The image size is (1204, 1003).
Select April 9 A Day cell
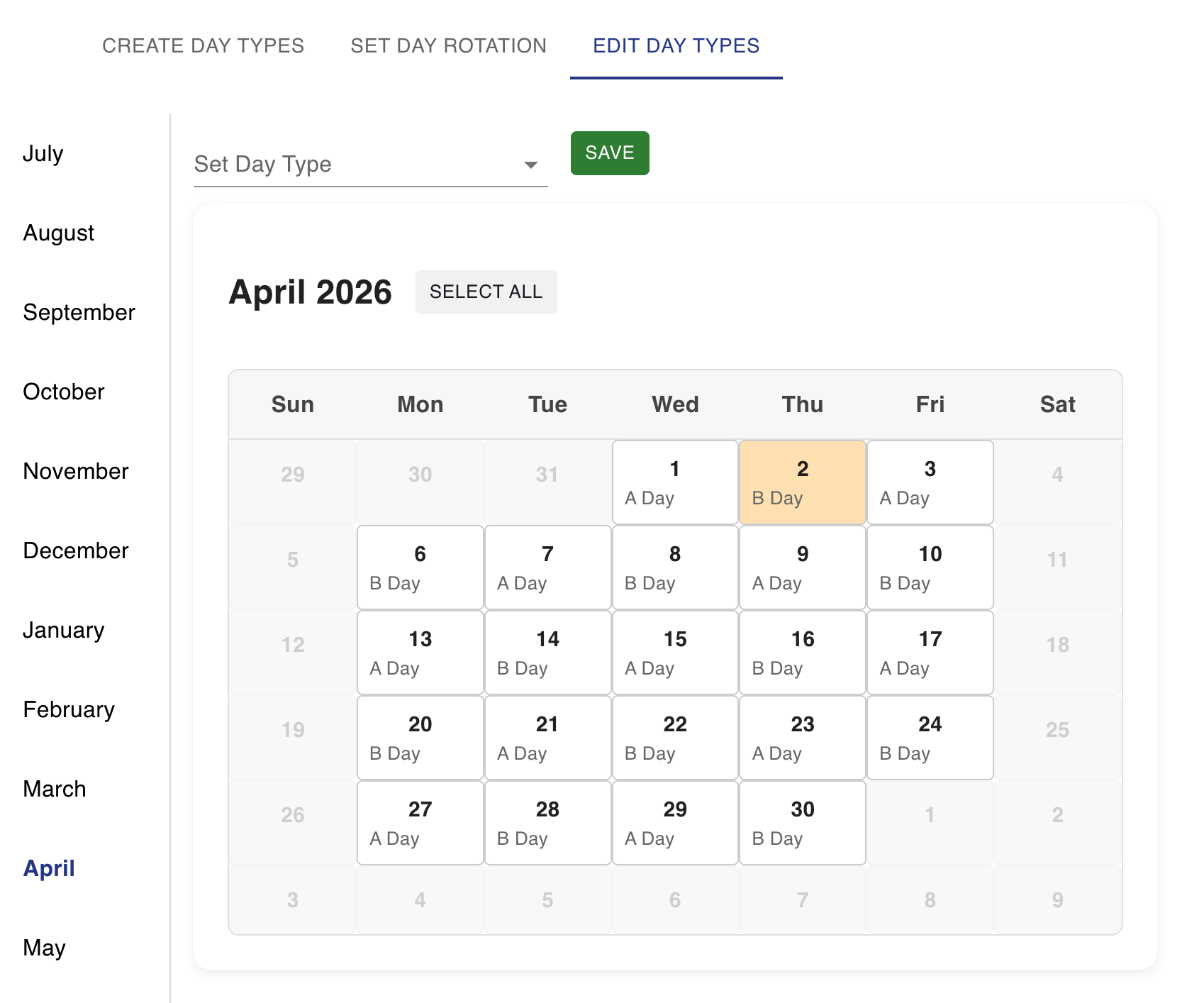[x=803, y=567]
